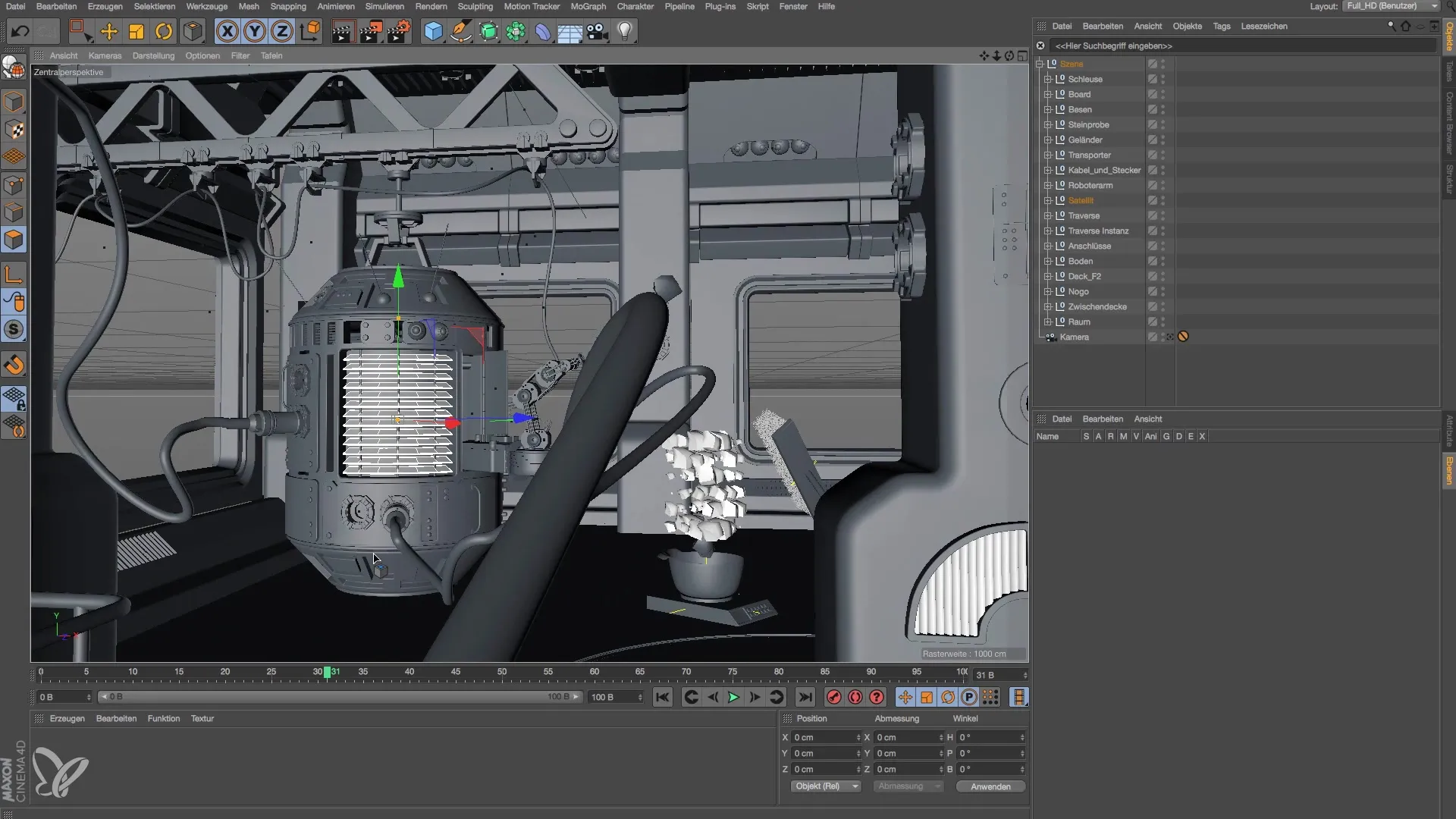1456x819 pixels.
Task: Expand the Roboterarm object
Action: (1048, 185)
